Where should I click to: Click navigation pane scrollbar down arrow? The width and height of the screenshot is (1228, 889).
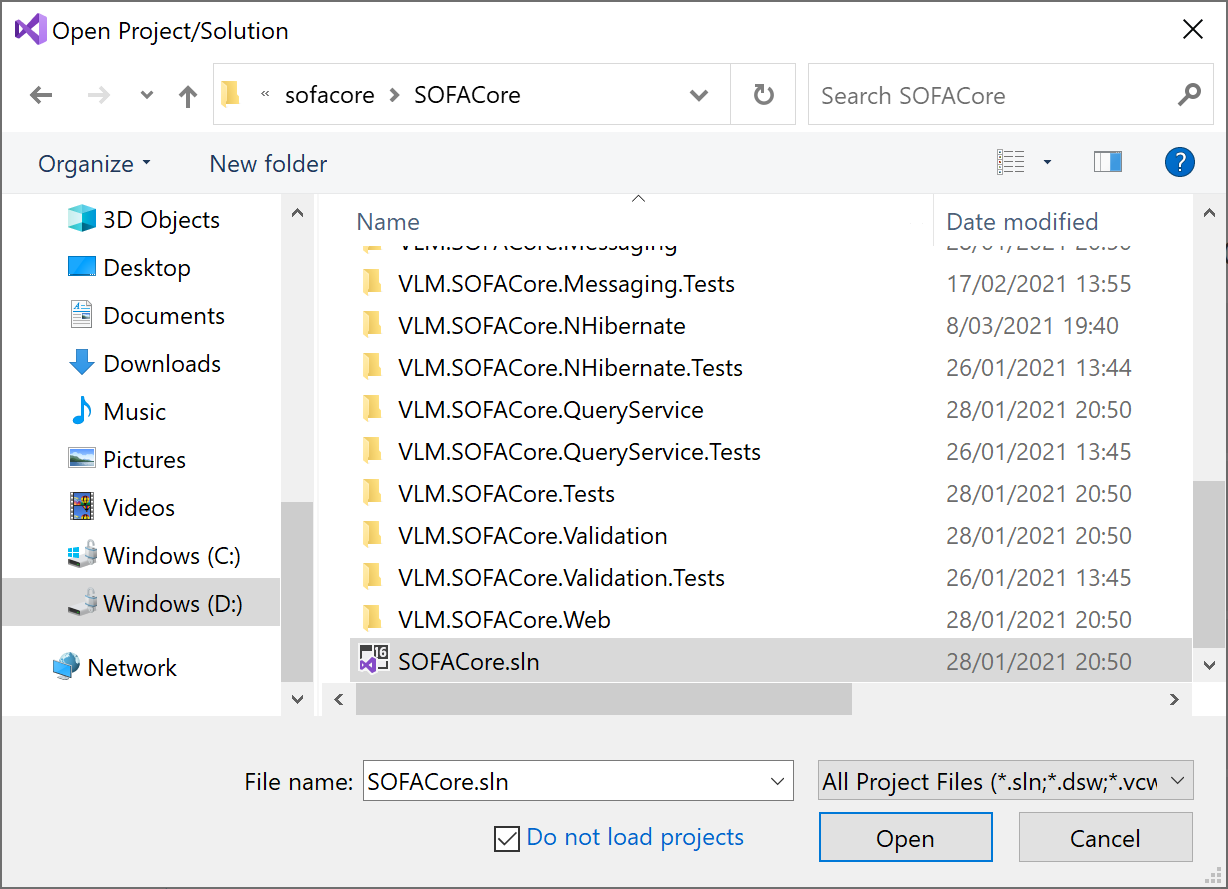coord(297,699)
